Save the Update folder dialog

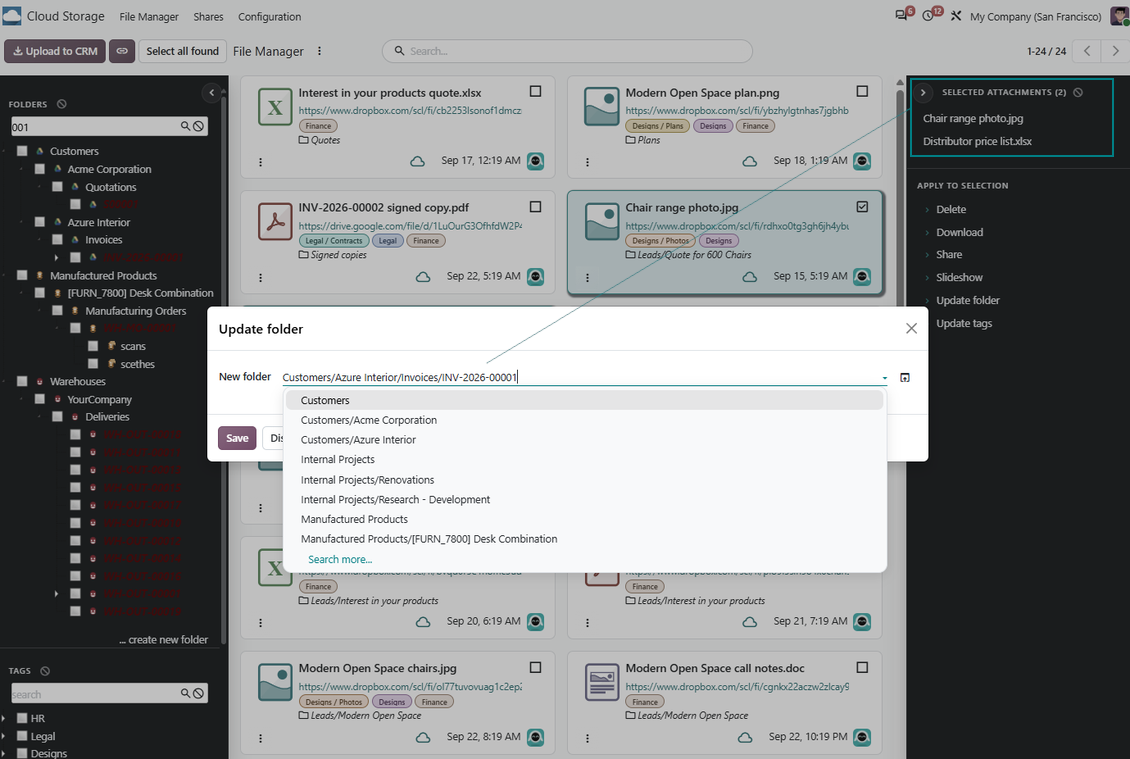tap(237, 438)
